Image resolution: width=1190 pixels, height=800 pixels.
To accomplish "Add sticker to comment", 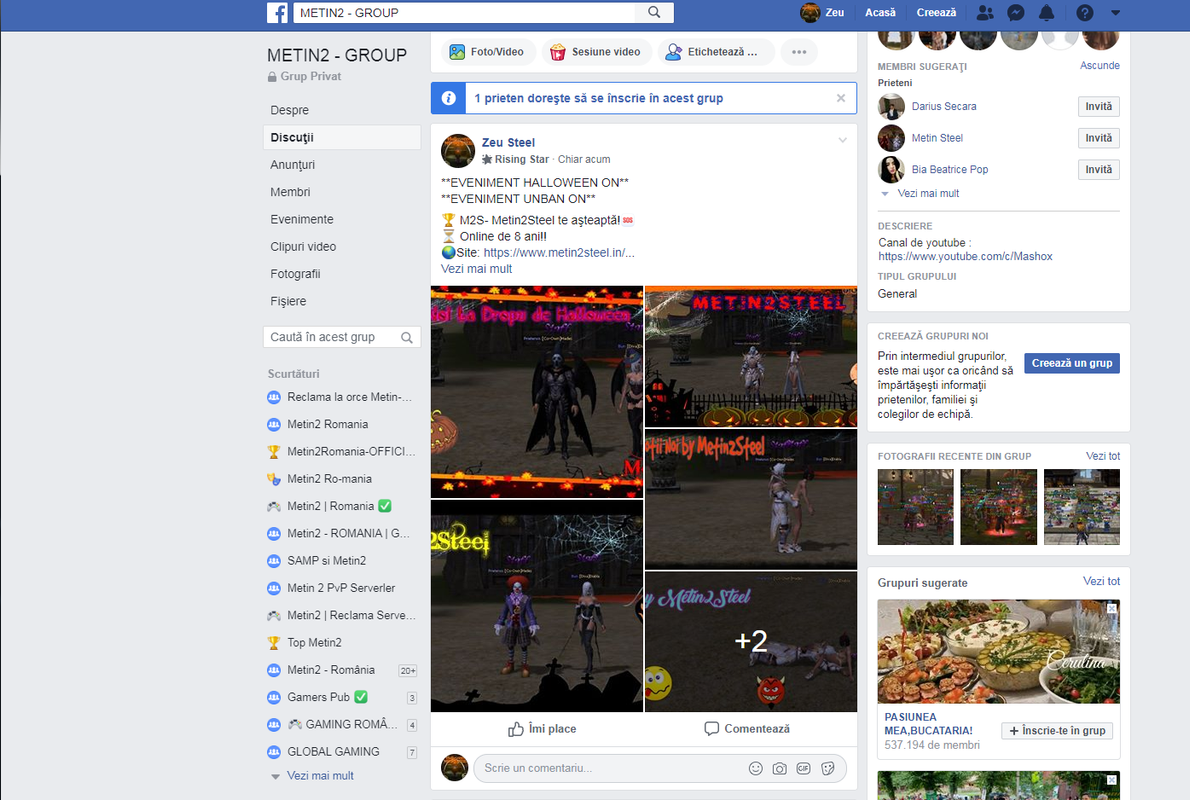I will tap(828, 768).
